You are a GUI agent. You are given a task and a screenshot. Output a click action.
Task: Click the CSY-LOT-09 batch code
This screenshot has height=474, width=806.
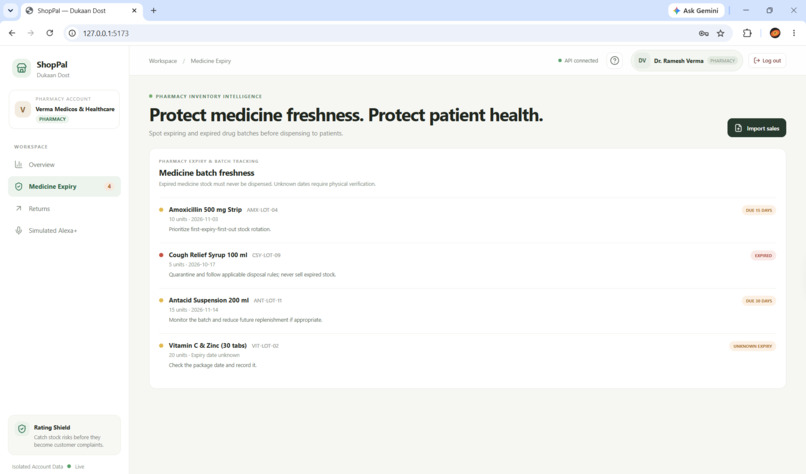(266, 255)
